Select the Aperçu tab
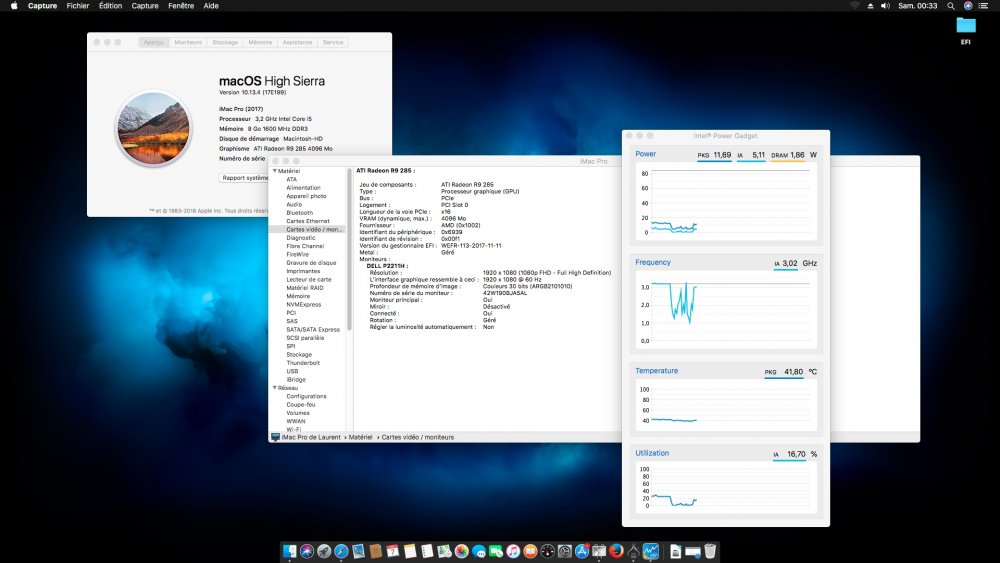Image resolution: width=1000 pixels, height=563 pixels. point(154,42)
